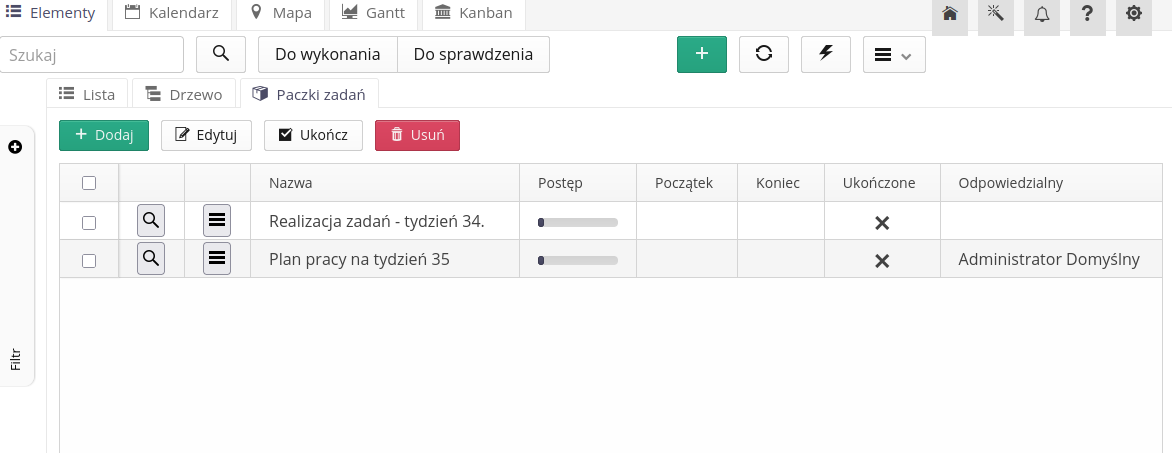Open row menu for "Realizacja zadań - tydzień 34."
Screen dimensions: 1172x453
[217, 221]
